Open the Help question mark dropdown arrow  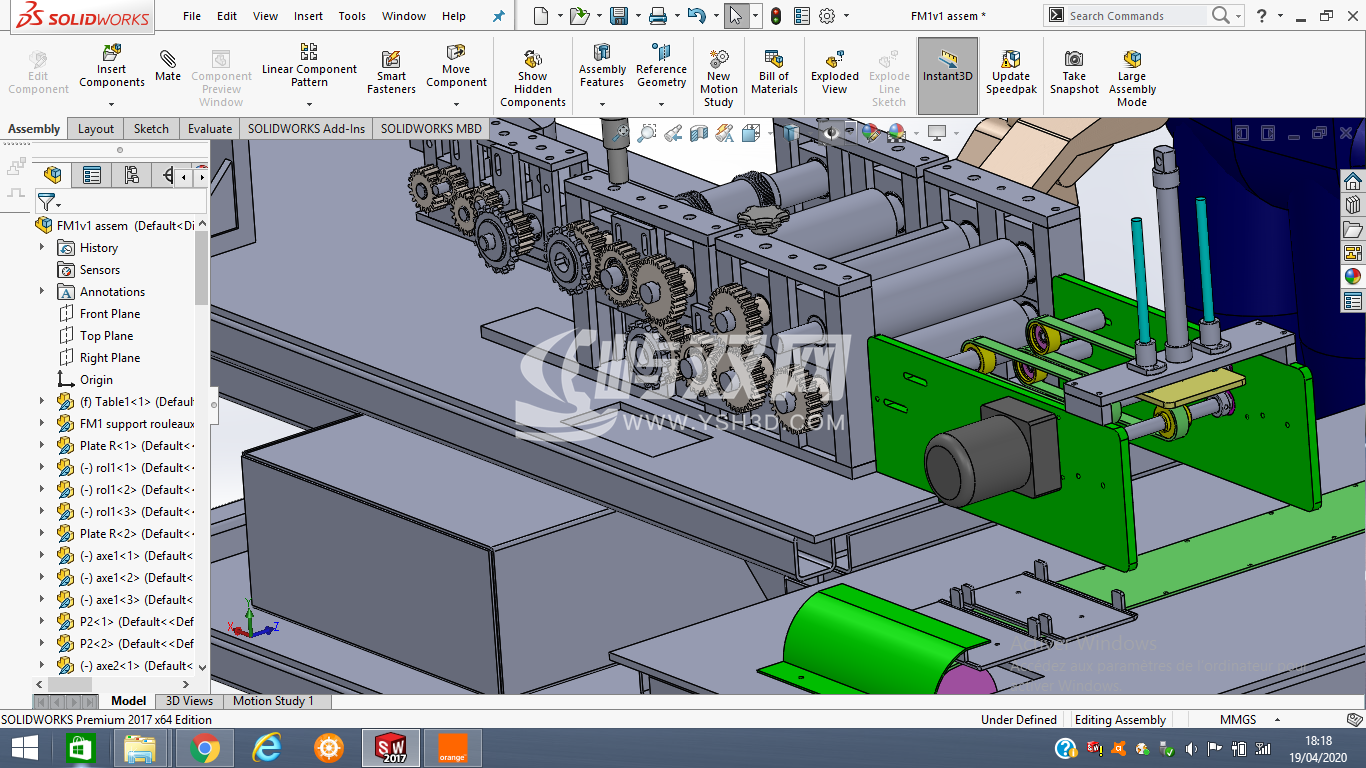coord(1282,16)
